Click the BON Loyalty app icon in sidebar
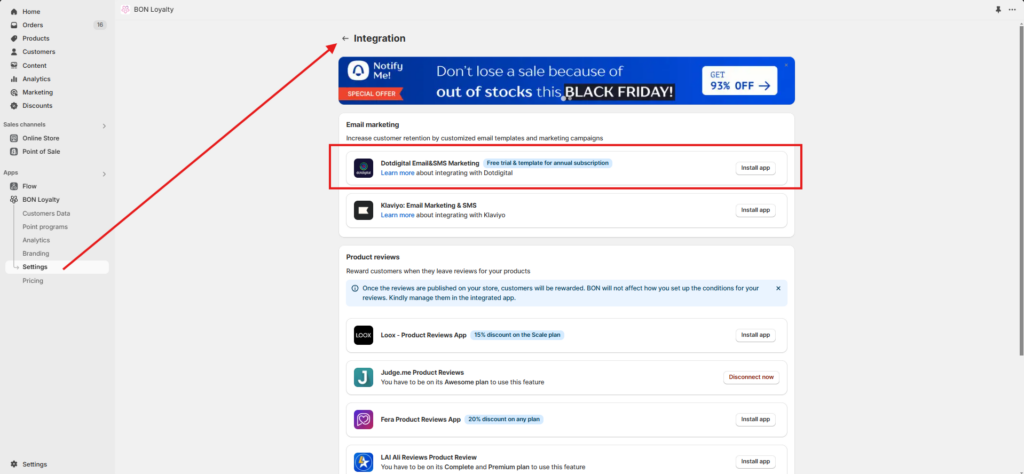 [14, 200]
